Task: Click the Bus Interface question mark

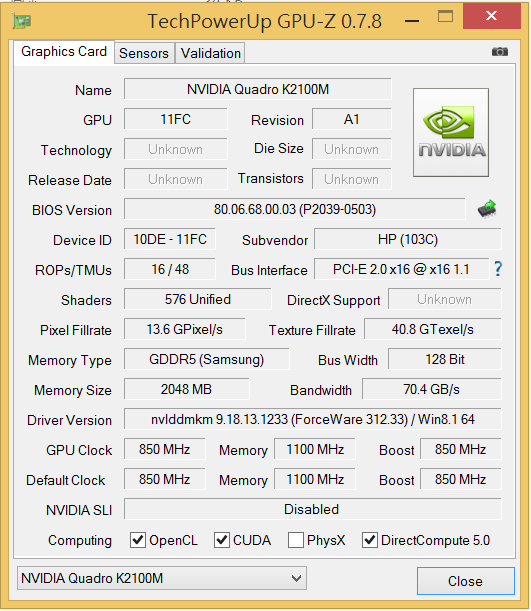Action: pyautogui.click(x=498, y=269)
